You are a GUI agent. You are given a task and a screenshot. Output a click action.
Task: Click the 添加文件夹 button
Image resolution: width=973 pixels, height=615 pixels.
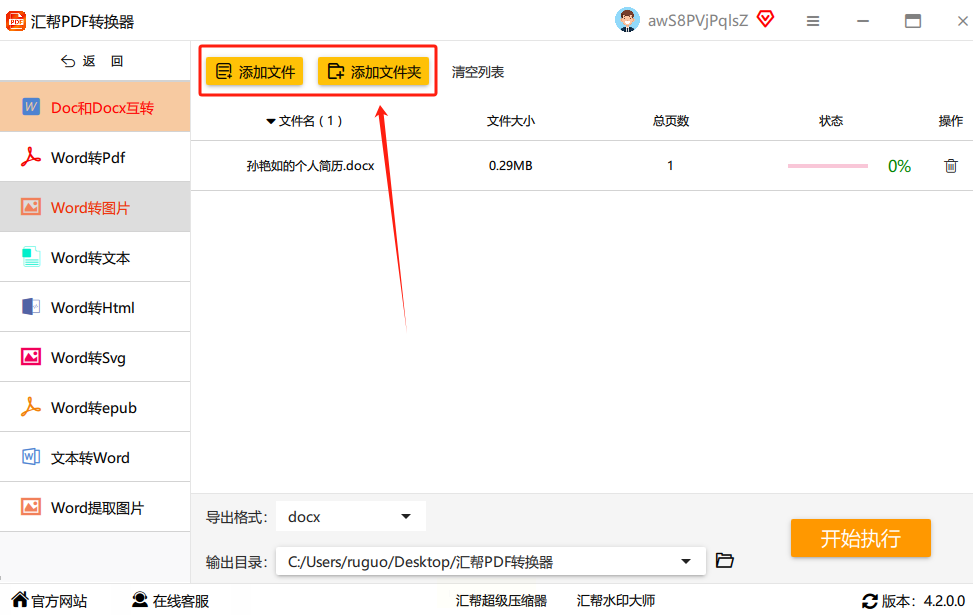(x=374, y=71)
